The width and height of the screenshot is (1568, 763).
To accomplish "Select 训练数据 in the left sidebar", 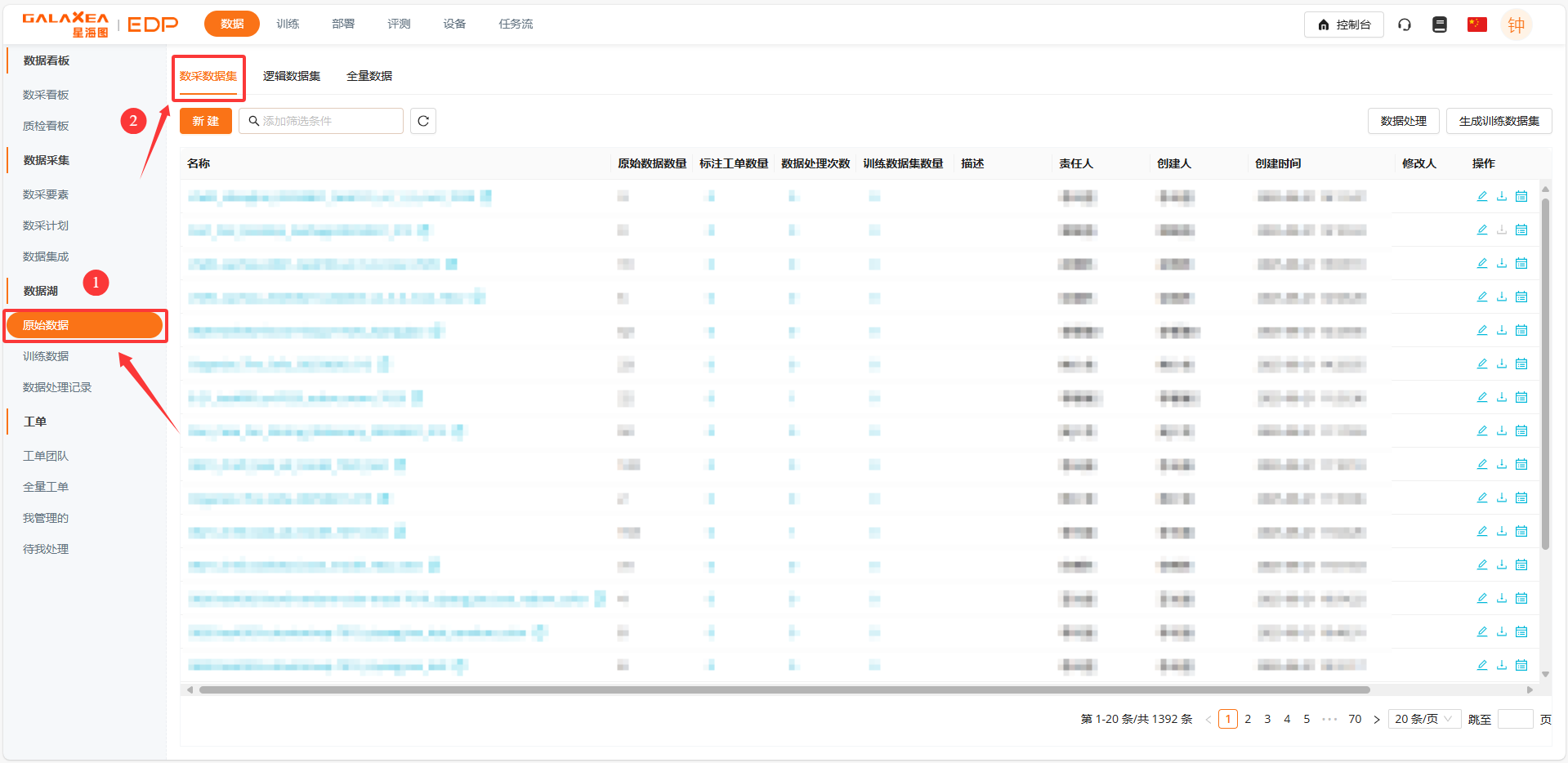I will (x=46, y=356).
